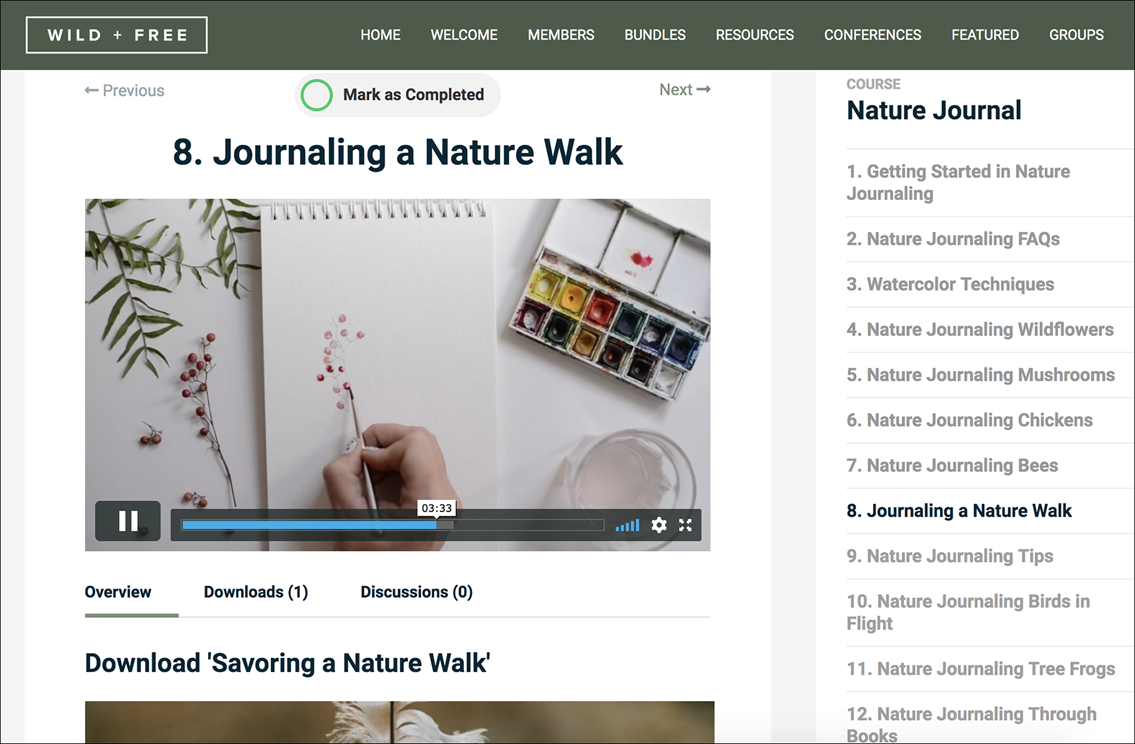This screenshot has height=744, width=1135.
Task: Open lesson 3 Watercolor Techniques
Action: tap(950, 284)
